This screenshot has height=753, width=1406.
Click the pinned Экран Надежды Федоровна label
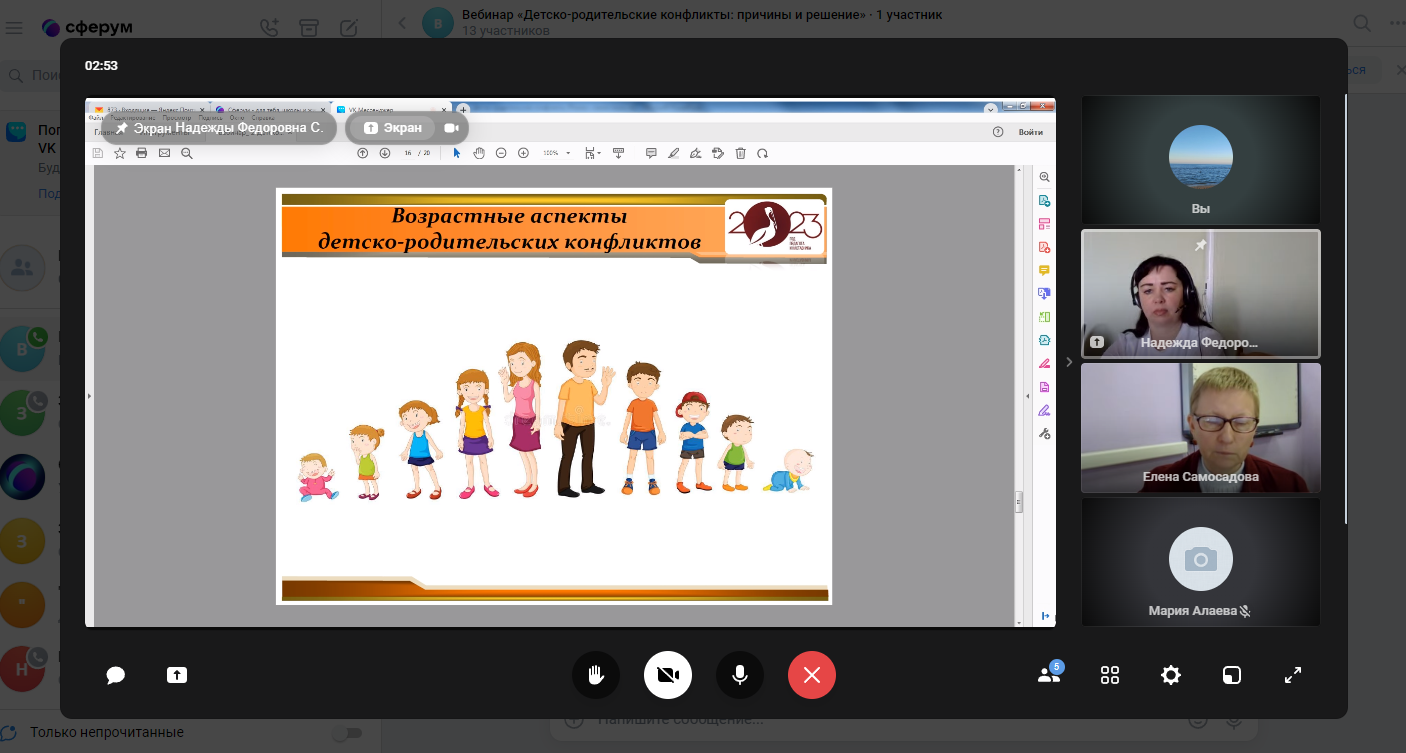tap(219, 128)
